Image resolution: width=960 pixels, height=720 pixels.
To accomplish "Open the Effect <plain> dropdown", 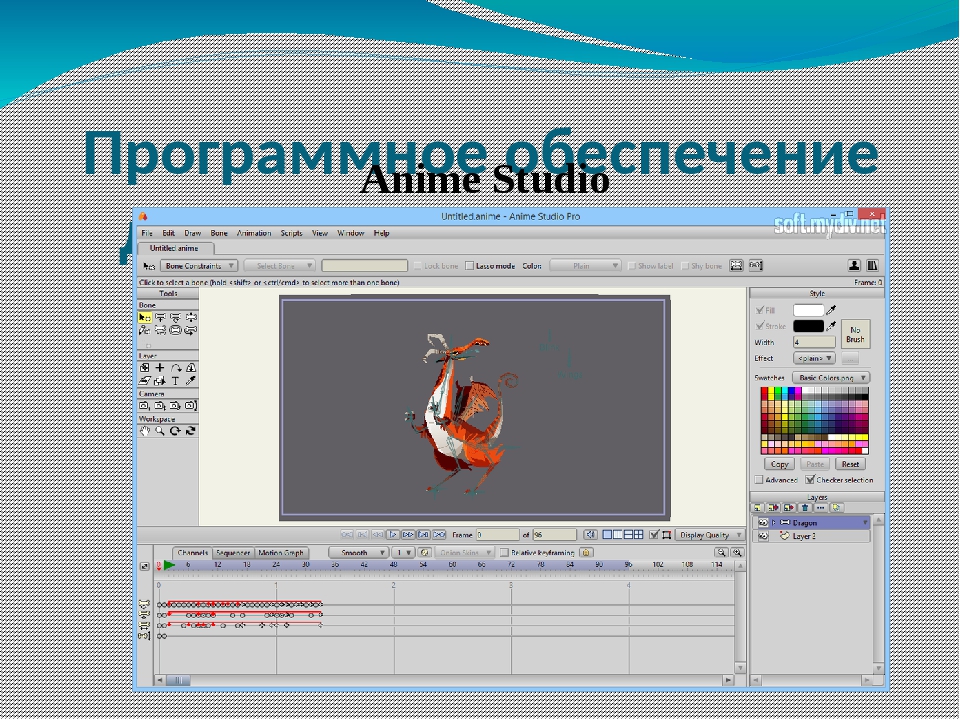I will pos(814,358).
